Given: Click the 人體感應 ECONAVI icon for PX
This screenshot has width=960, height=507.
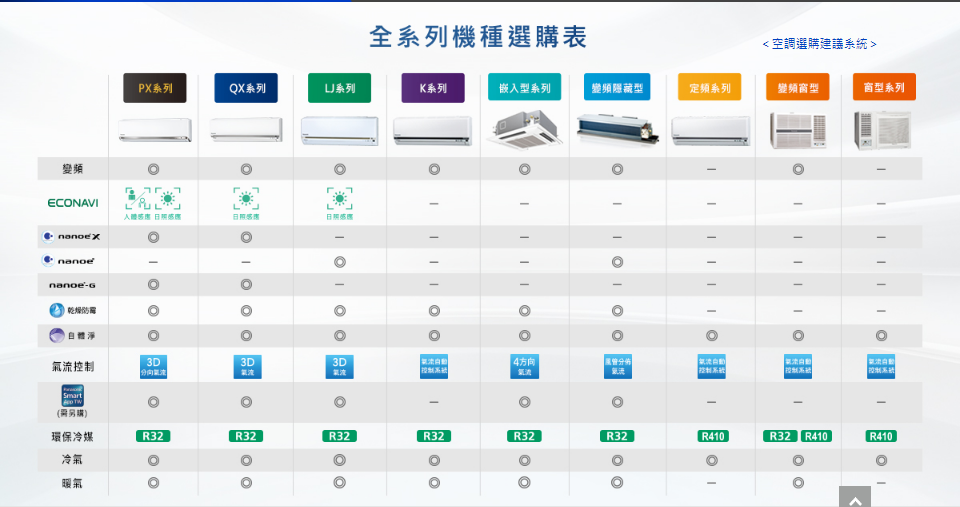Looking at the screenshot, I should pyautogui.click(x=137, y=203).
